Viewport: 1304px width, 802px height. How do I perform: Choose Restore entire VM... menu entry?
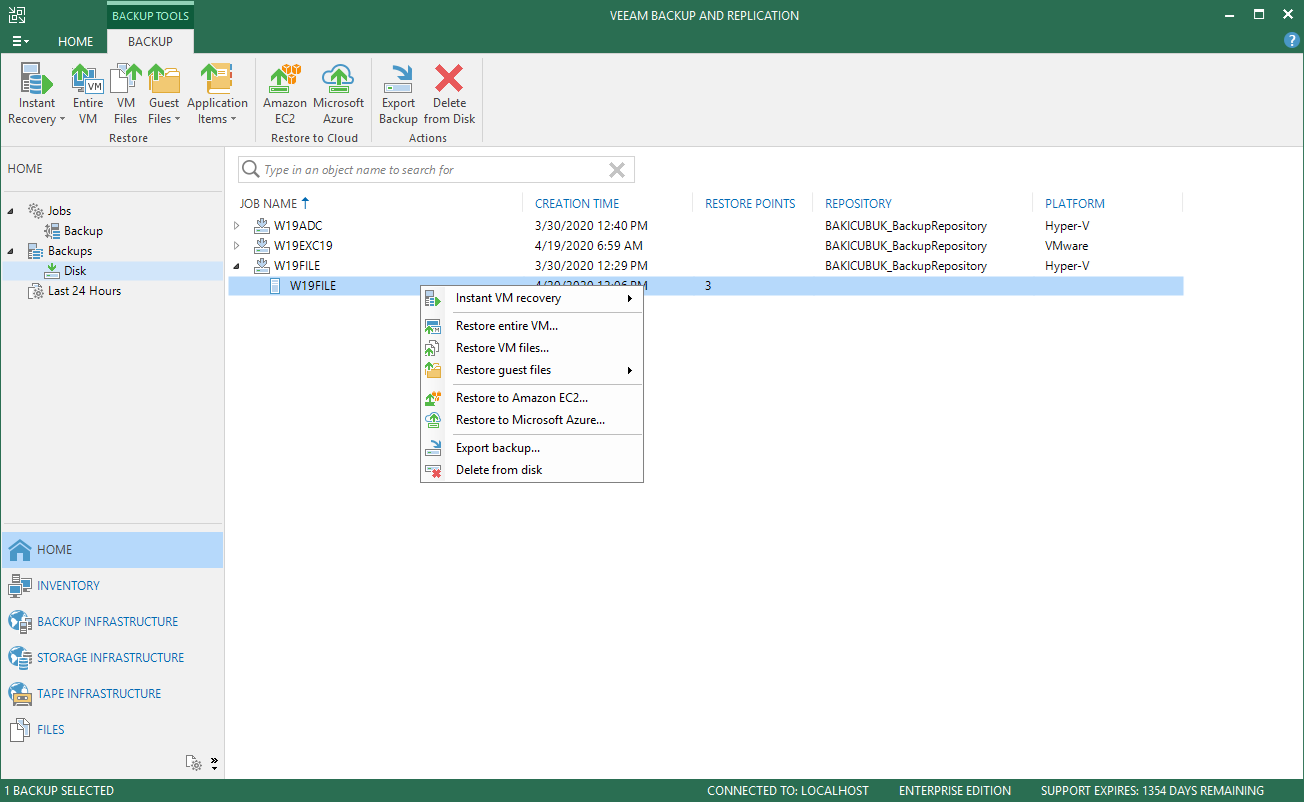click(x=532, y=326)
